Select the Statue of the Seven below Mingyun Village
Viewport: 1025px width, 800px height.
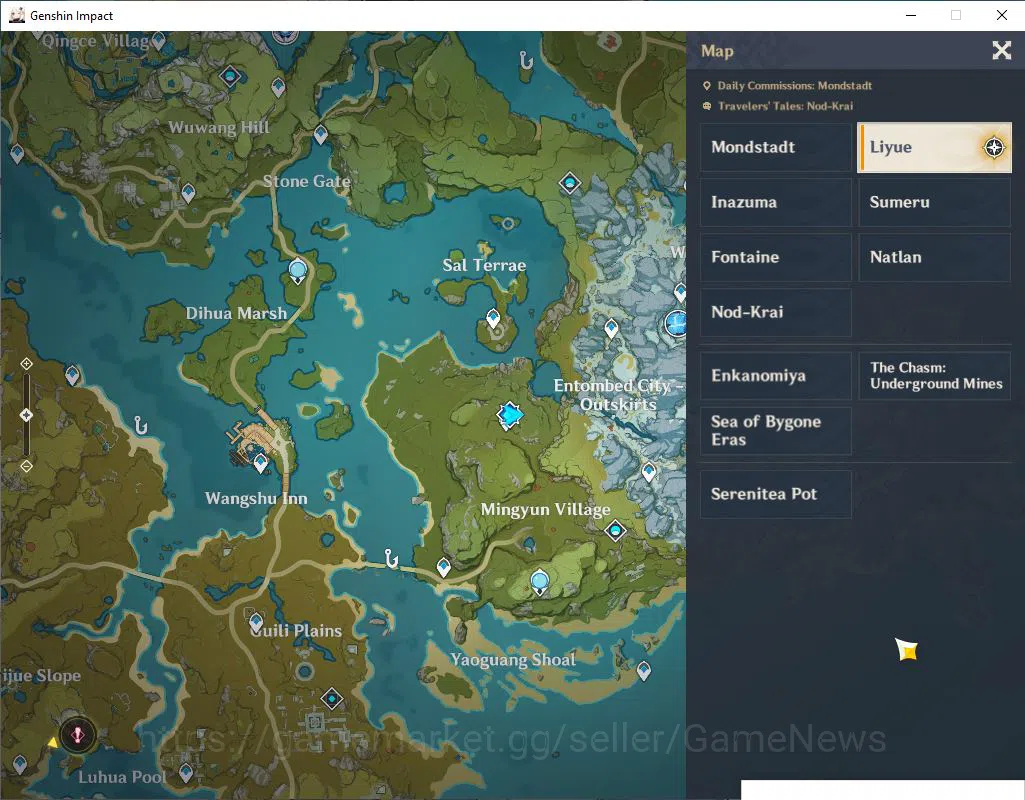539,582
